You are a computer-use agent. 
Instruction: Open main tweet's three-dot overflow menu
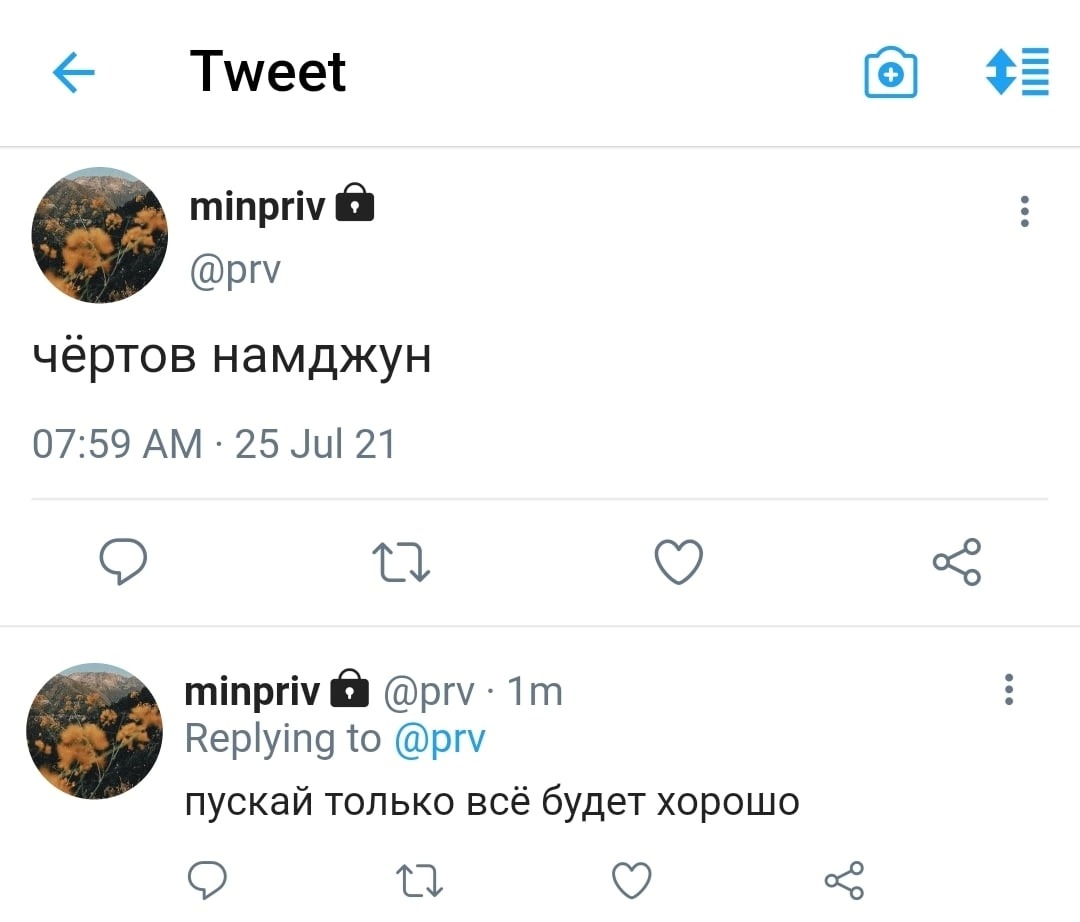tap(1024, 212)
